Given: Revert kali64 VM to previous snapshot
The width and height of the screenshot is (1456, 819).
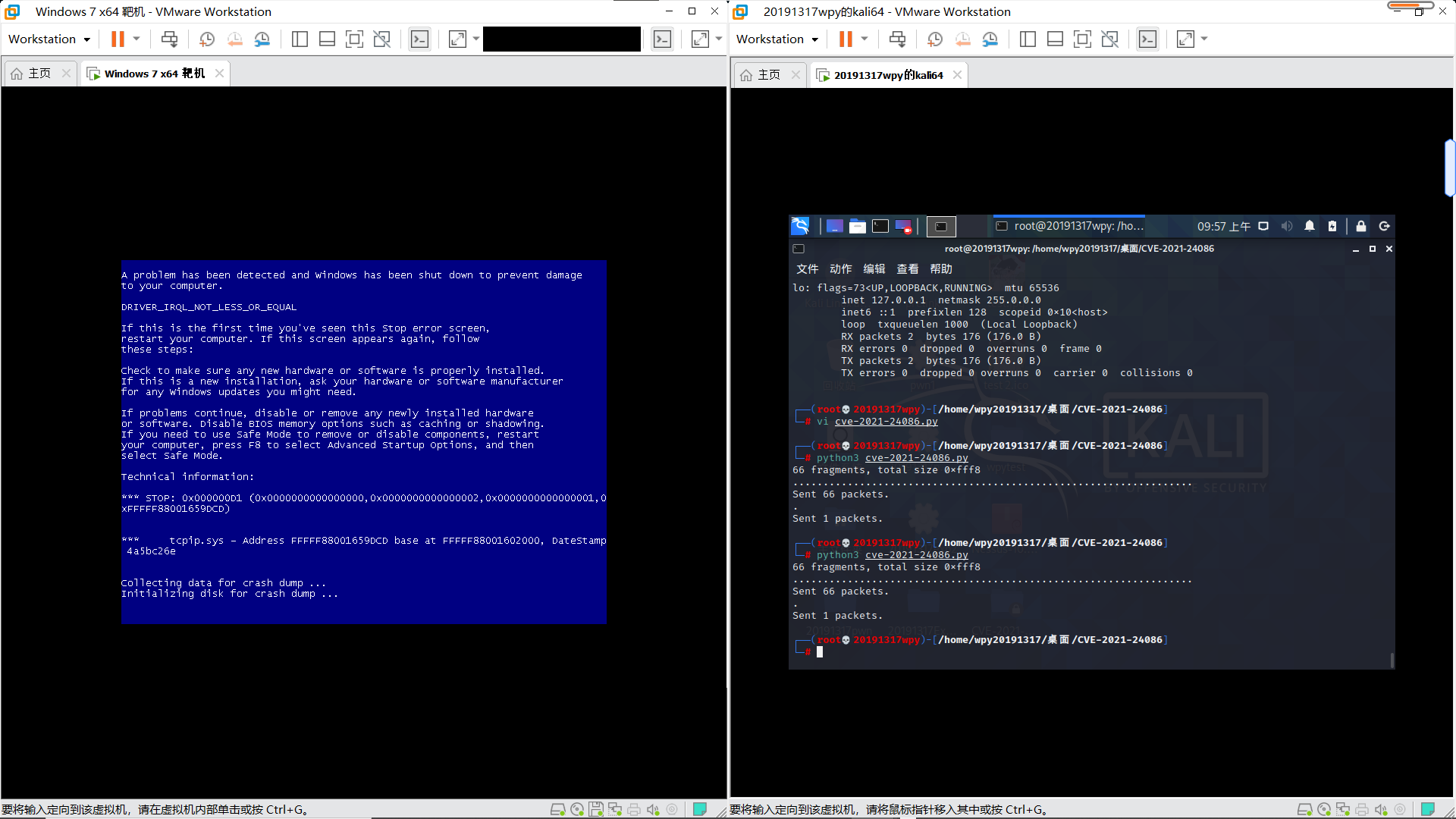Looking at the screenshot, I should coord(963,39).
